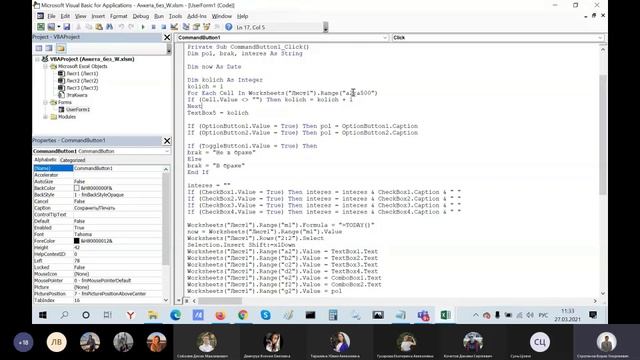Viewport: 640px width, 360px height.
Task: Open VBA Help with the question mark icon
Action: [229, 27]
